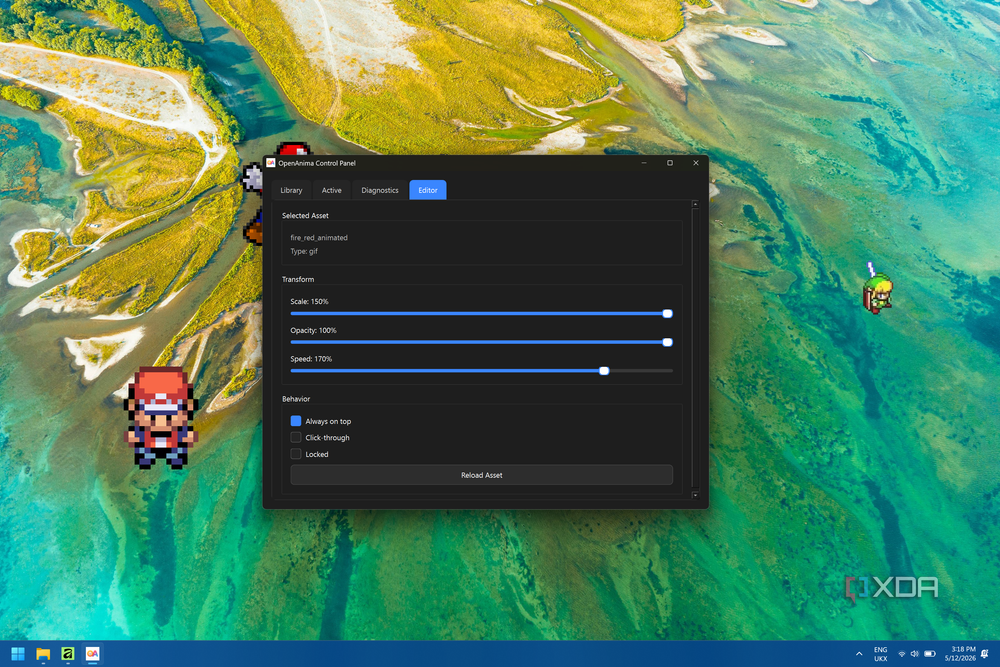This screenshot has width=1000, height=667.
Task: Click the battery tray icon
Action: pos(930,654)
